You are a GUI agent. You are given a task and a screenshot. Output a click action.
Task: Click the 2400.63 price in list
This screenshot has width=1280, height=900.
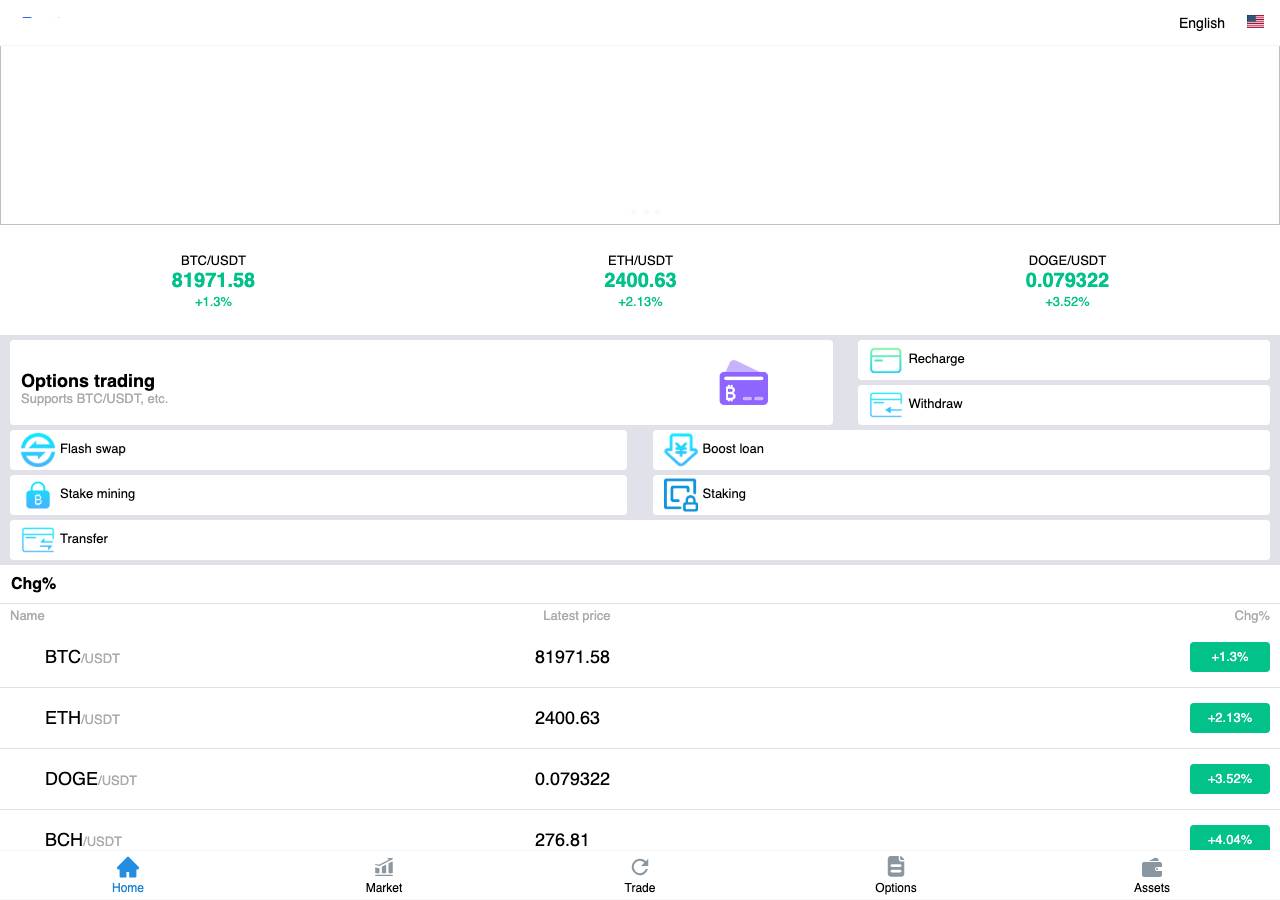coord(567,718)
